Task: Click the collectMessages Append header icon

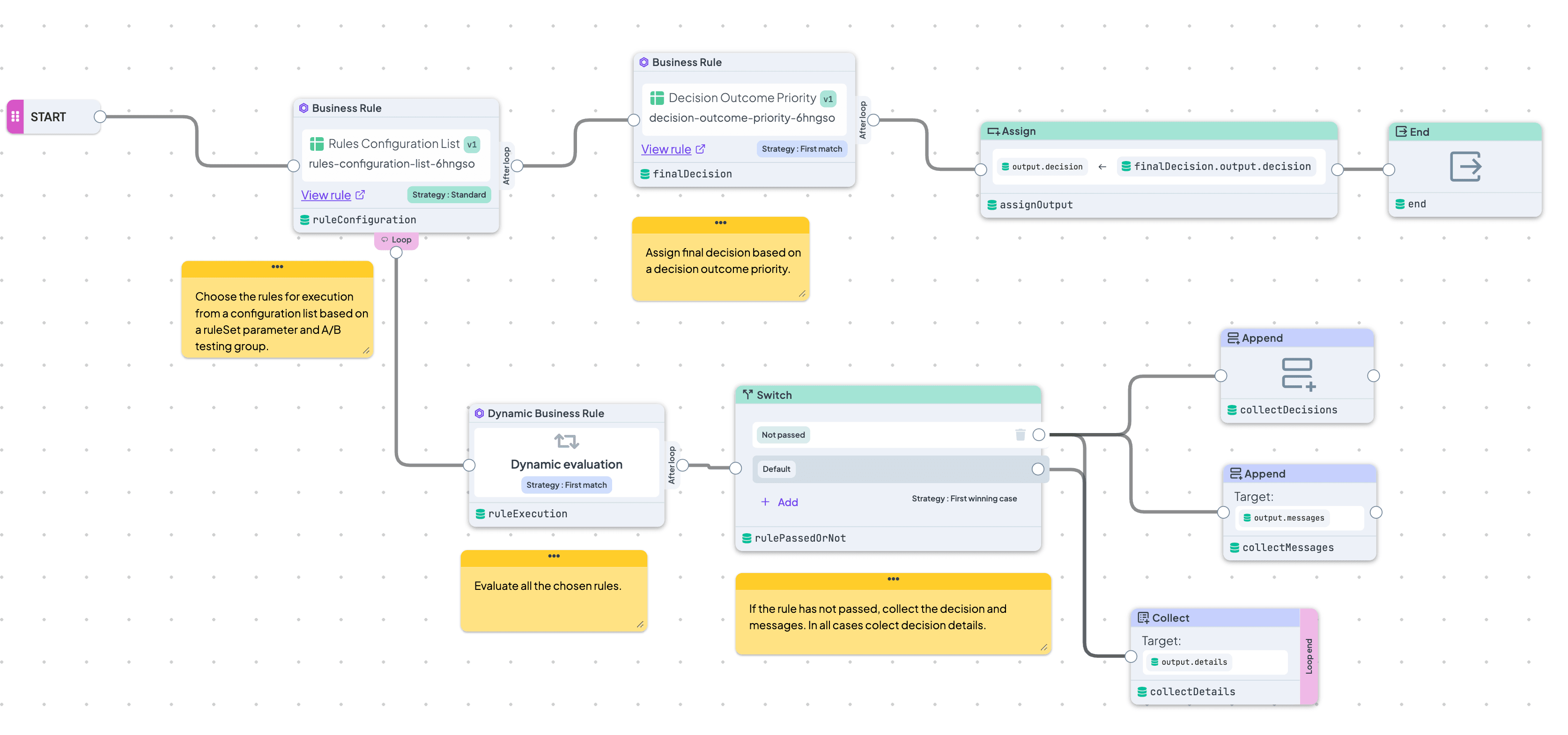Action: tap(1235, 473)
